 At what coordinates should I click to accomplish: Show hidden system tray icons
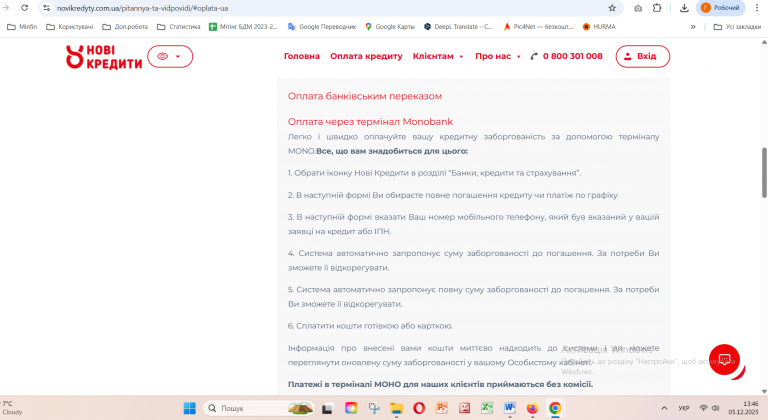coord(664,408)
